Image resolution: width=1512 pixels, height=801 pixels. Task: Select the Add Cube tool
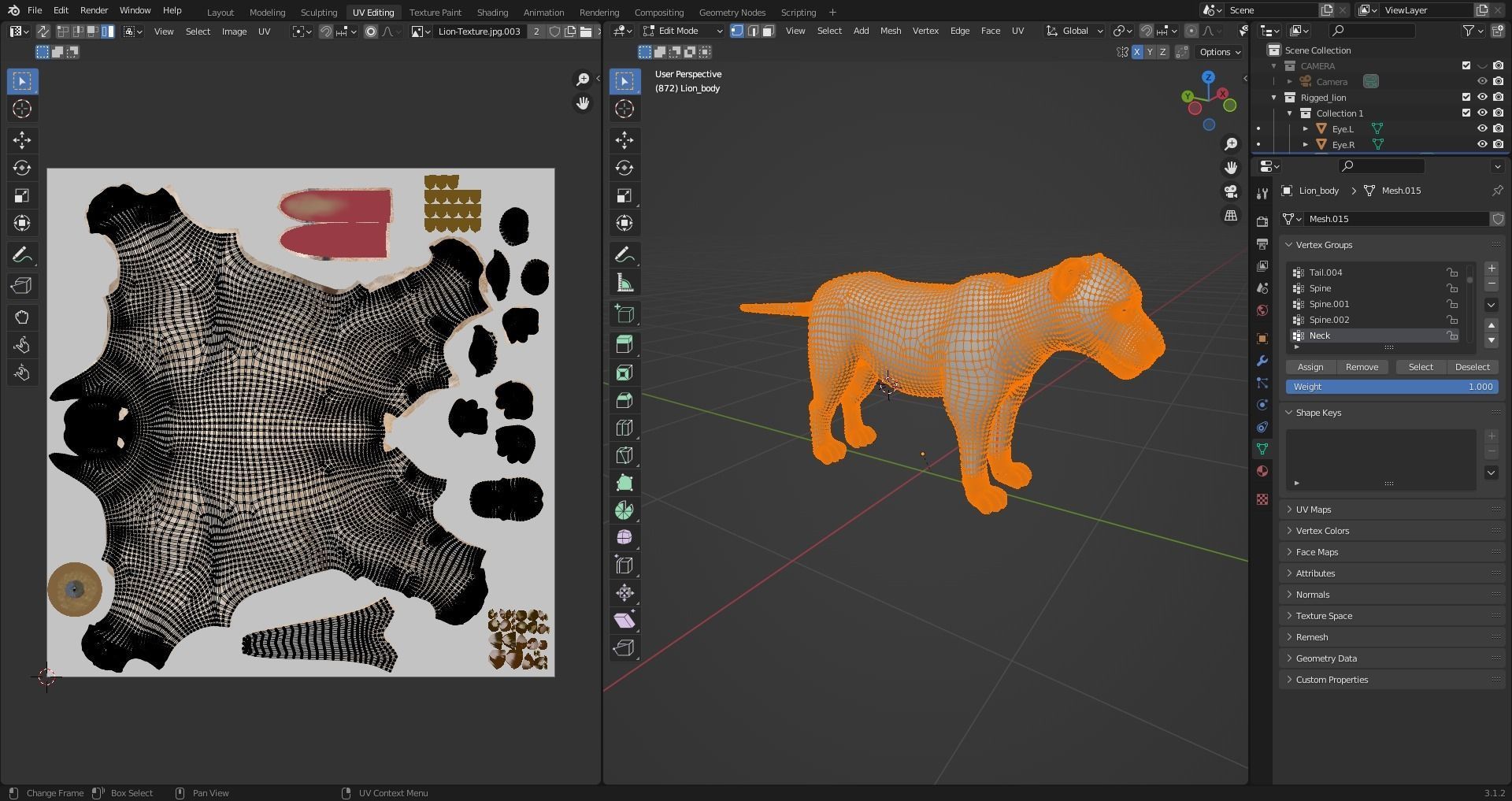(x=624, y=314)
